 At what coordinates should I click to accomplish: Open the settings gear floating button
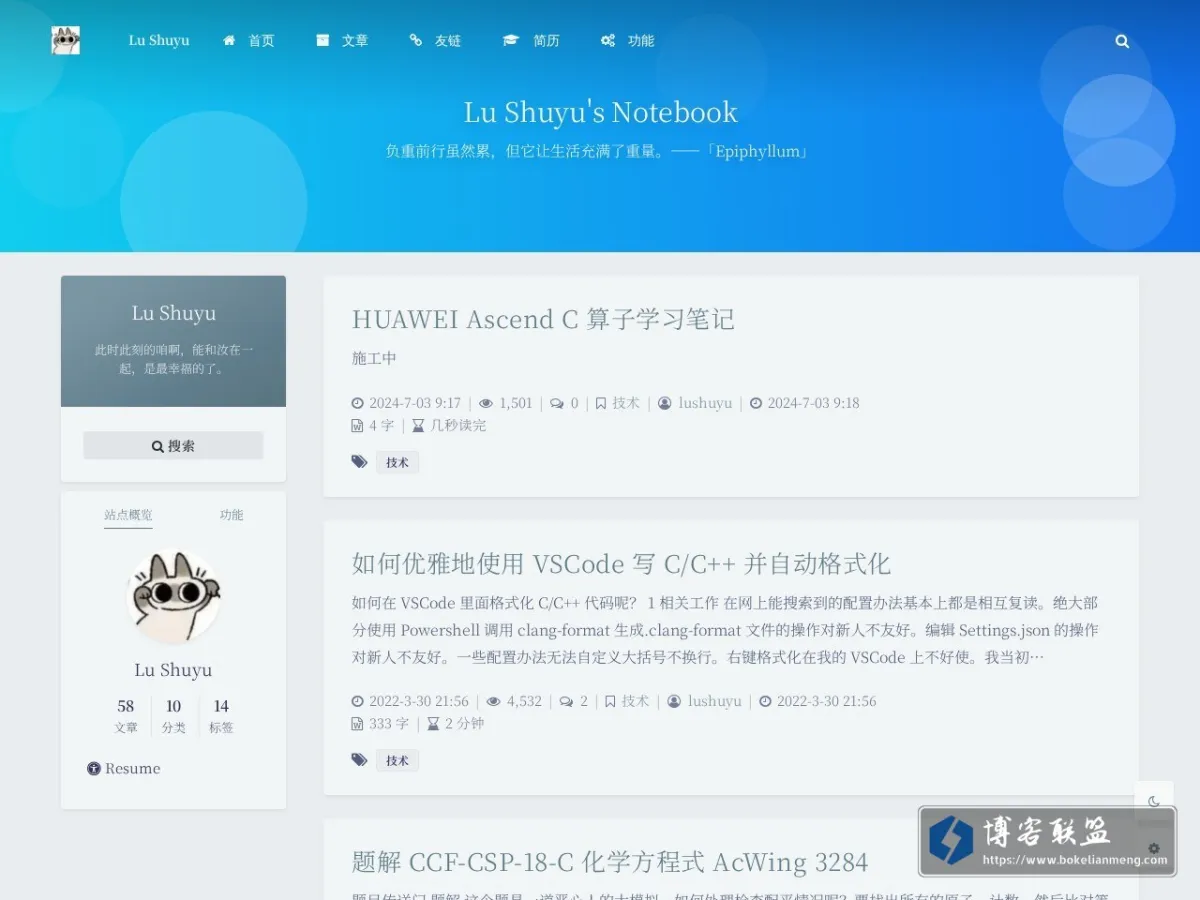click(1154, 848)
